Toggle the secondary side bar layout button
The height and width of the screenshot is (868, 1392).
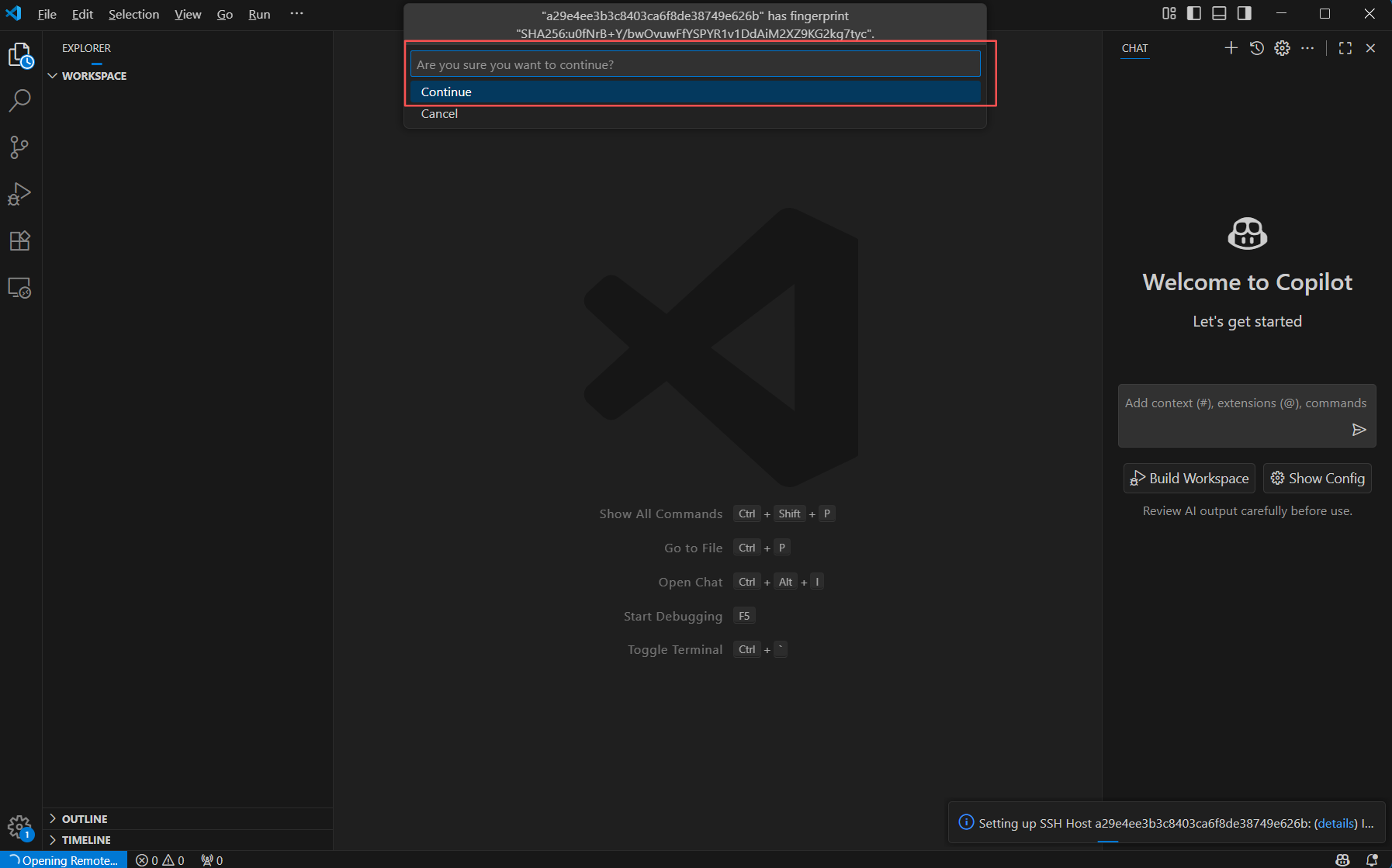pos(1245,13)
